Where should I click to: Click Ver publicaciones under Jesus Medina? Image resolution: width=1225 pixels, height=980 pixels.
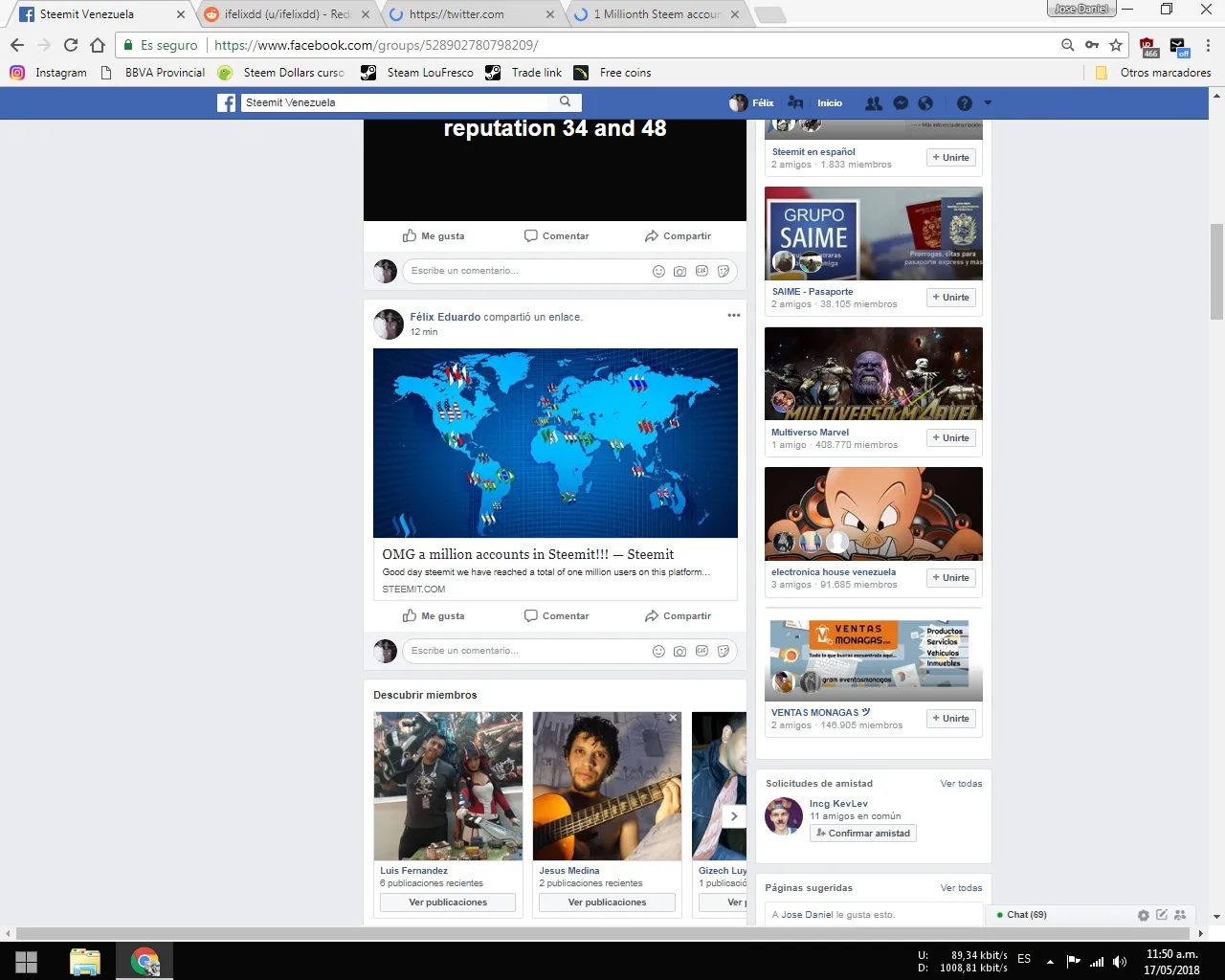coord(607,902)
